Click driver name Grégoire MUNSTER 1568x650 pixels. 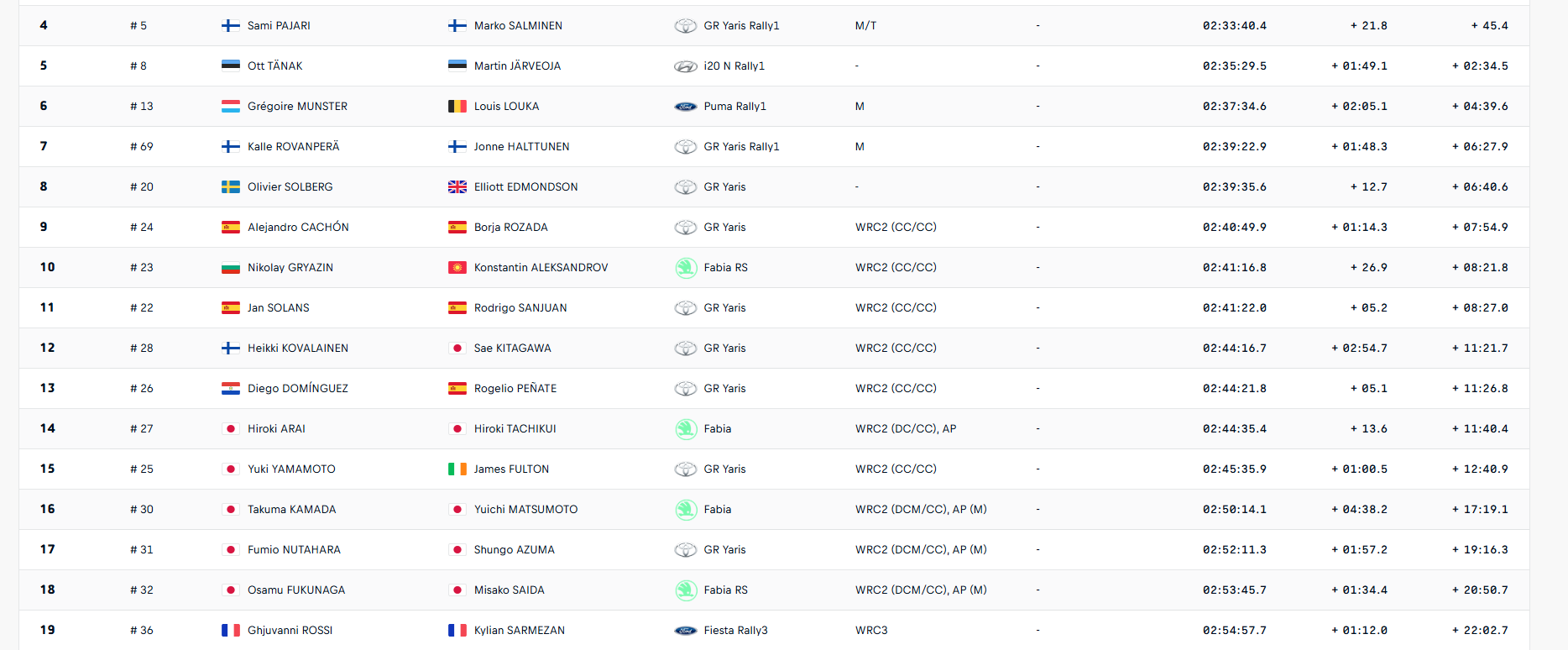pyautogui.click(x=297, y=107)
